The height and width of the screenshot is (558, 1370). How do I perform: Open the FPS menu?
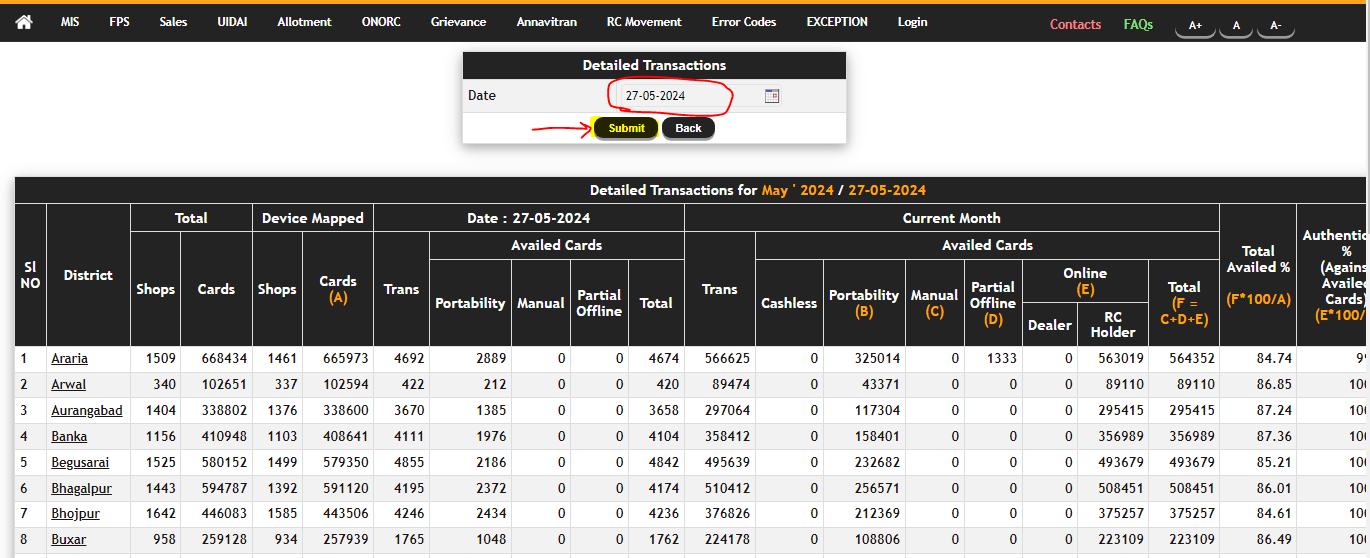119,22
